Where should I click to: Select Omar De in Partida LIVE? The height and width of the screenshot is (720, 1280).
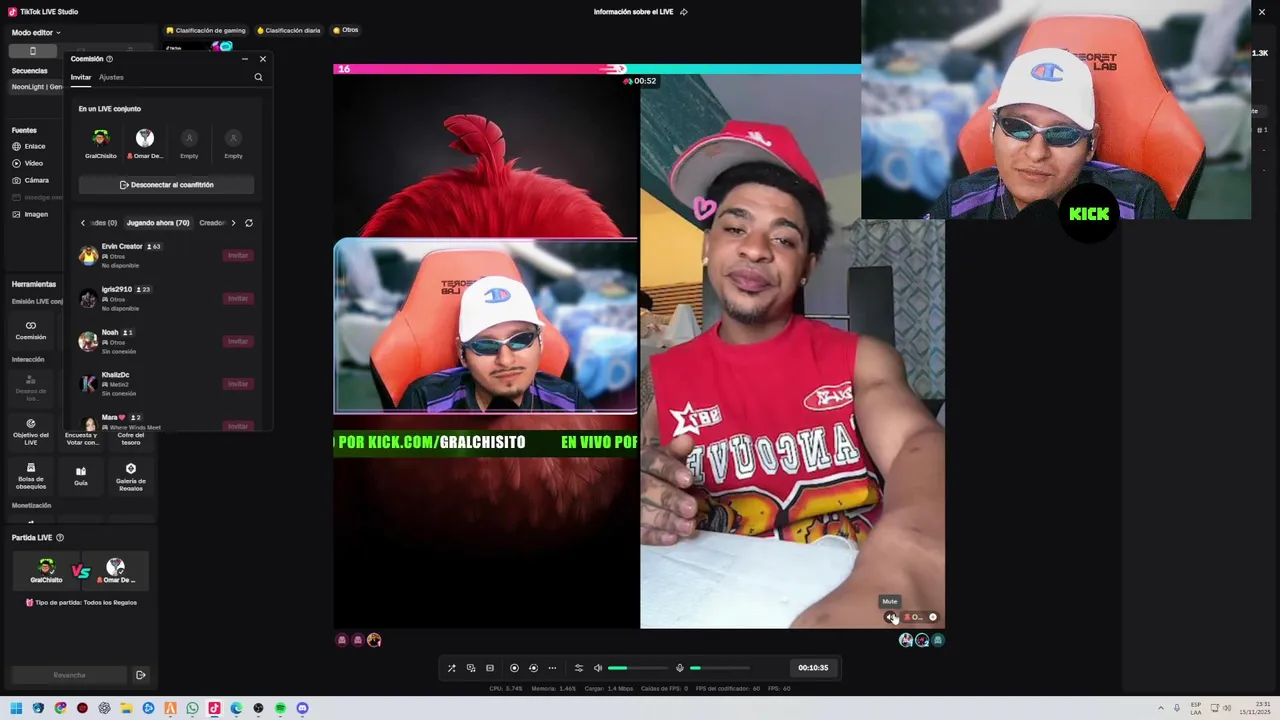pos(116,571)
